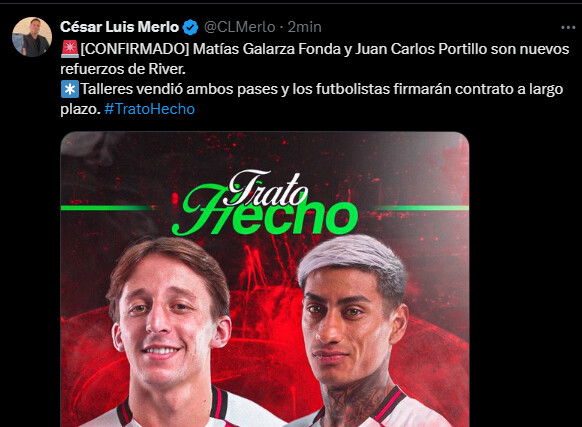Open César Luis Merlo's profile avatar
Screen dimensions: 582x427
pyautogui.click(x=32, y=37)
